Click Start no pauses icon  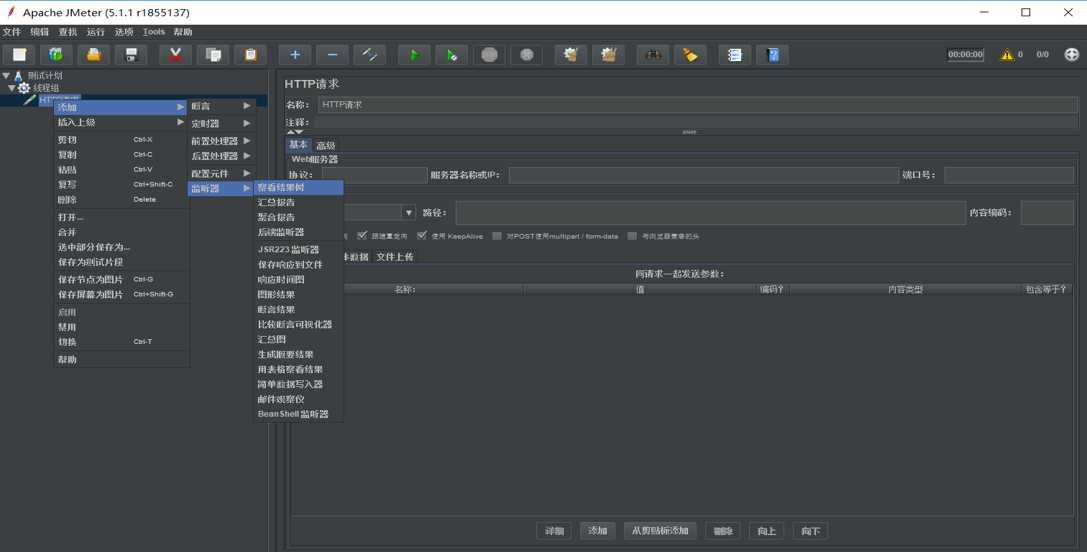[x=451, y=55]
